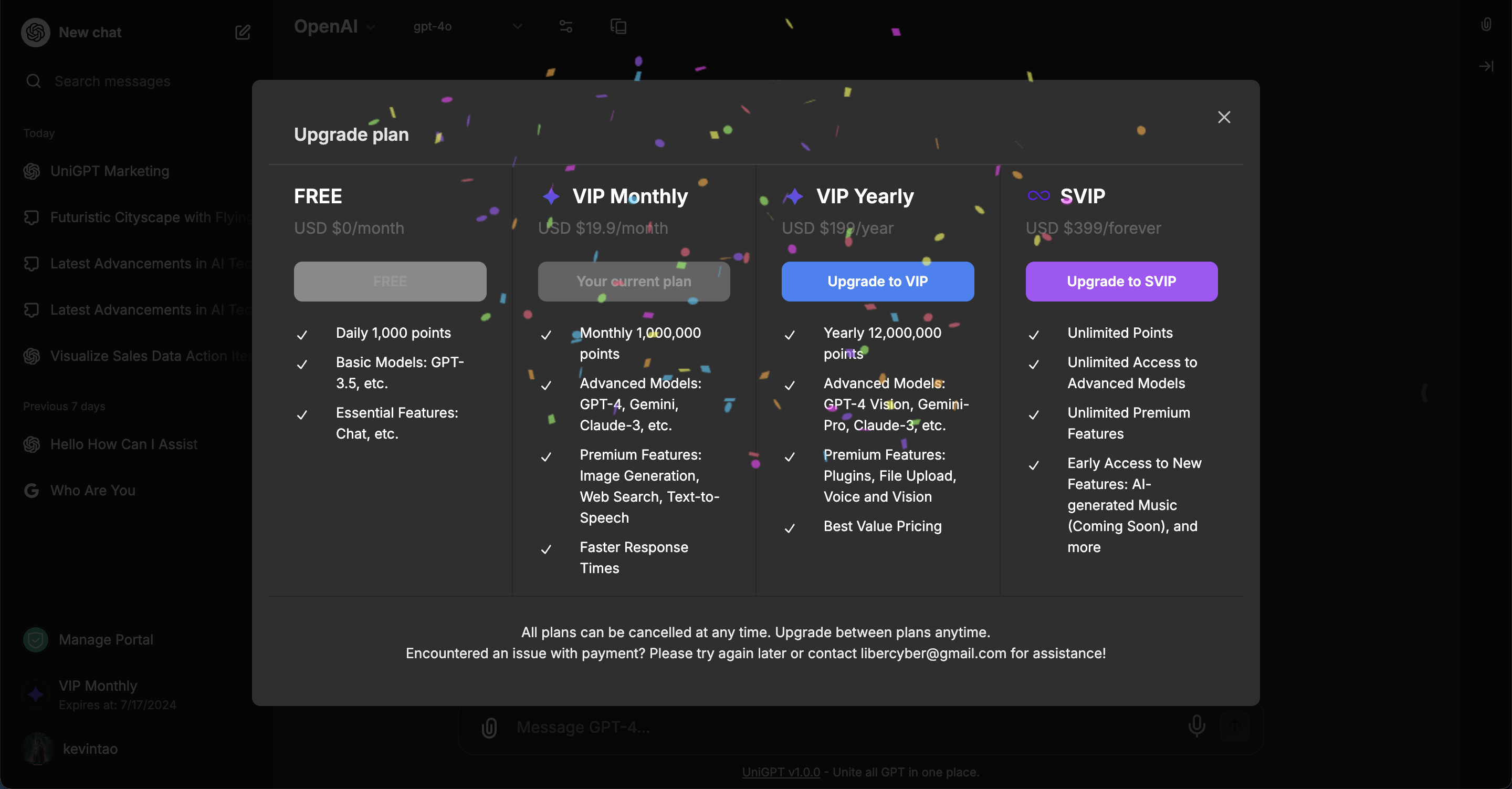Open Manage Portal in the sidebar
Viewport: 1512px width, 789px height.
pyautogui.click(x=106, y=639)
